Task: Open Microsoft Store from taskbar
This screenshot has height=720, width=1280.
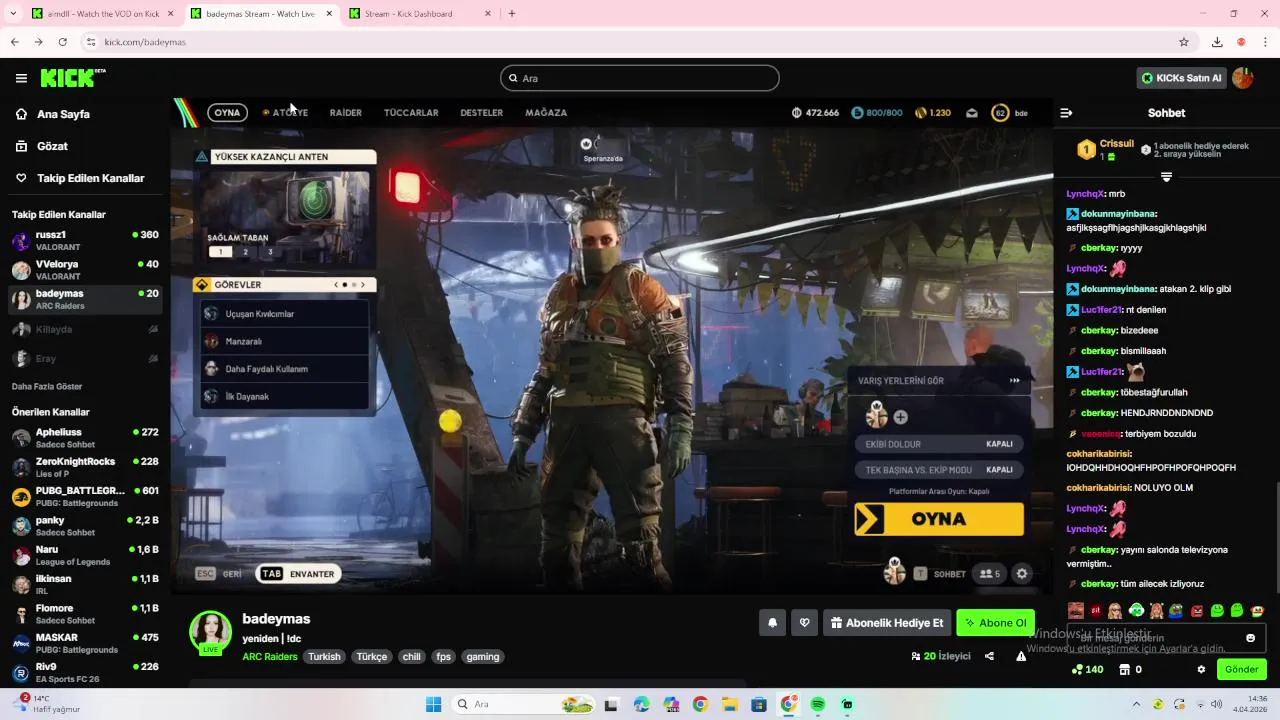Action: [x=759, y=704]
